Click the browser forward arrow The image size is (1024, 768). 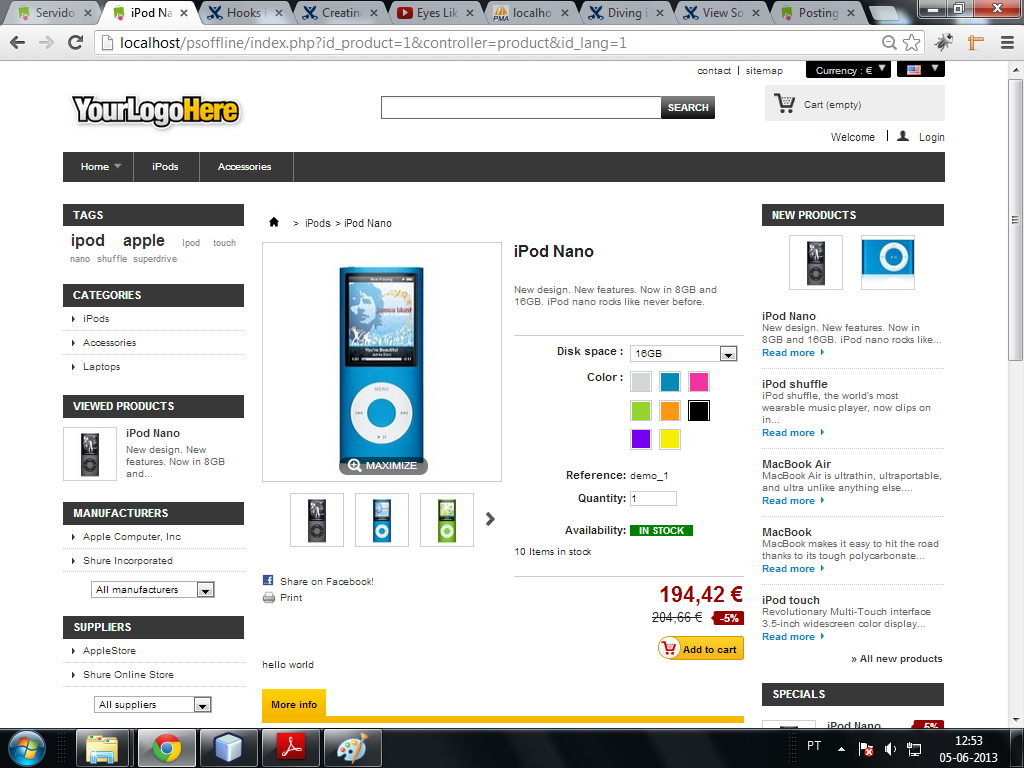[x=46, y=43]
